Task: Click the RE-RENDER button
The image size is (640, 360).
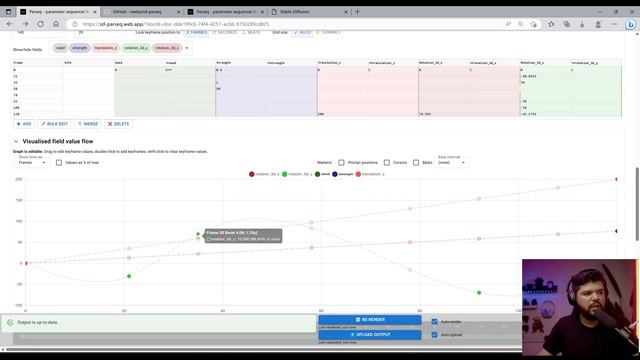Action: click(x=370, y=320)
